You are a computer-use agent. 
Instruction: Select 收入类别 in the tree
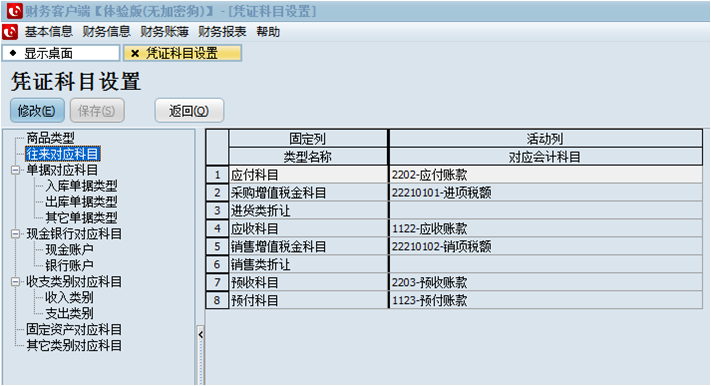69,298
